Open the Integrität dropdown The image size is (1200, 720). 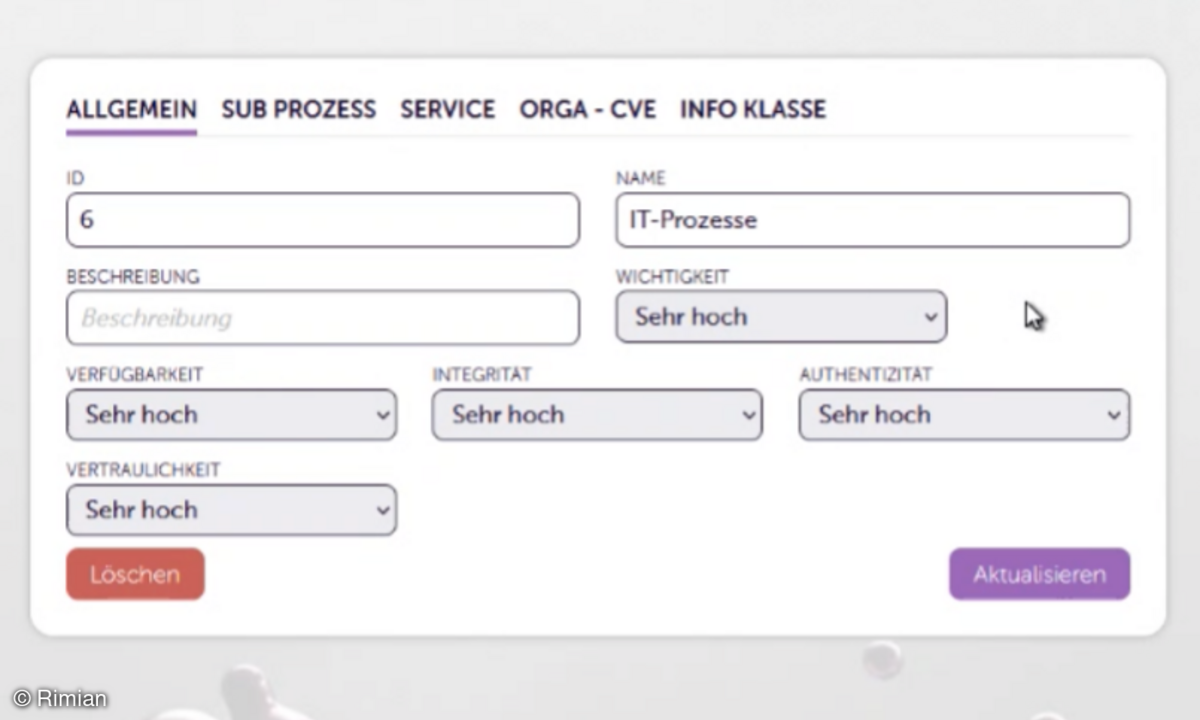[597, 415]
